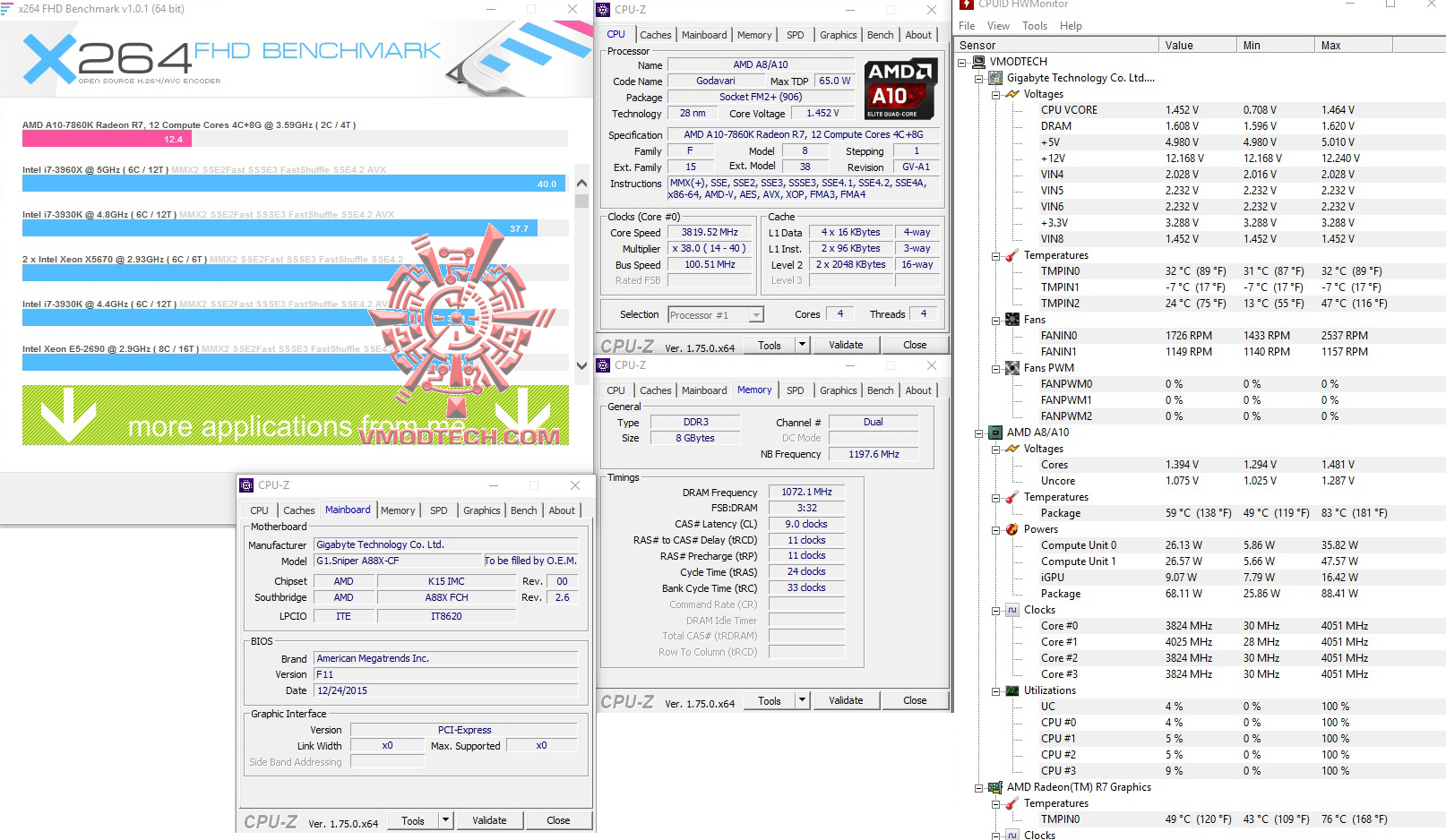The height and width of the screenshot is (840, 1446).
Task: Click Close button in the CPU tab window
Action: (x=915, y=345)
